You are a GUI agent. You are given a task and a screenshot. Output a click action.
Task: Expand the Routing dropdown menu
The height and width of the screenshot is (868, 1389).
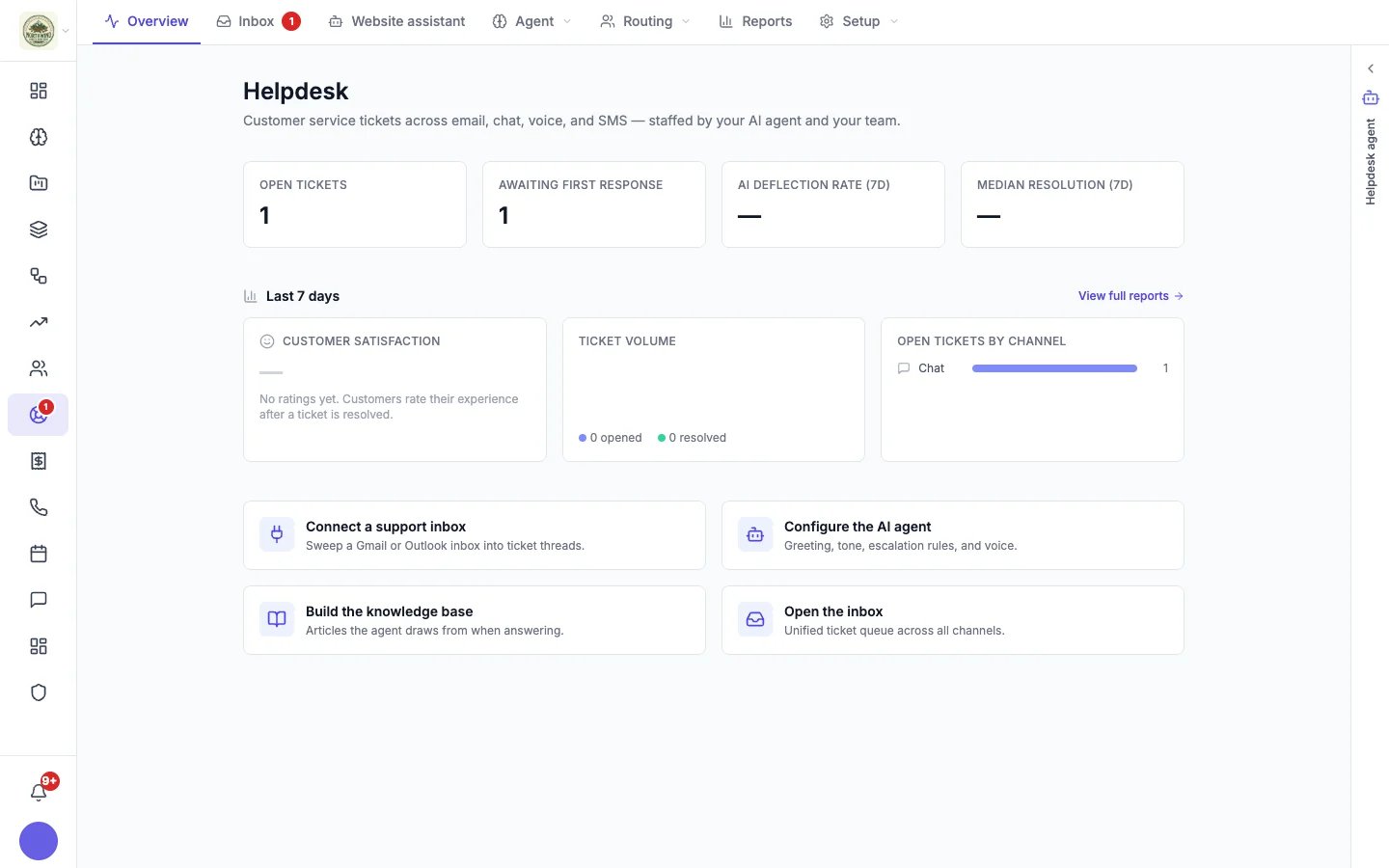[645, 21]
